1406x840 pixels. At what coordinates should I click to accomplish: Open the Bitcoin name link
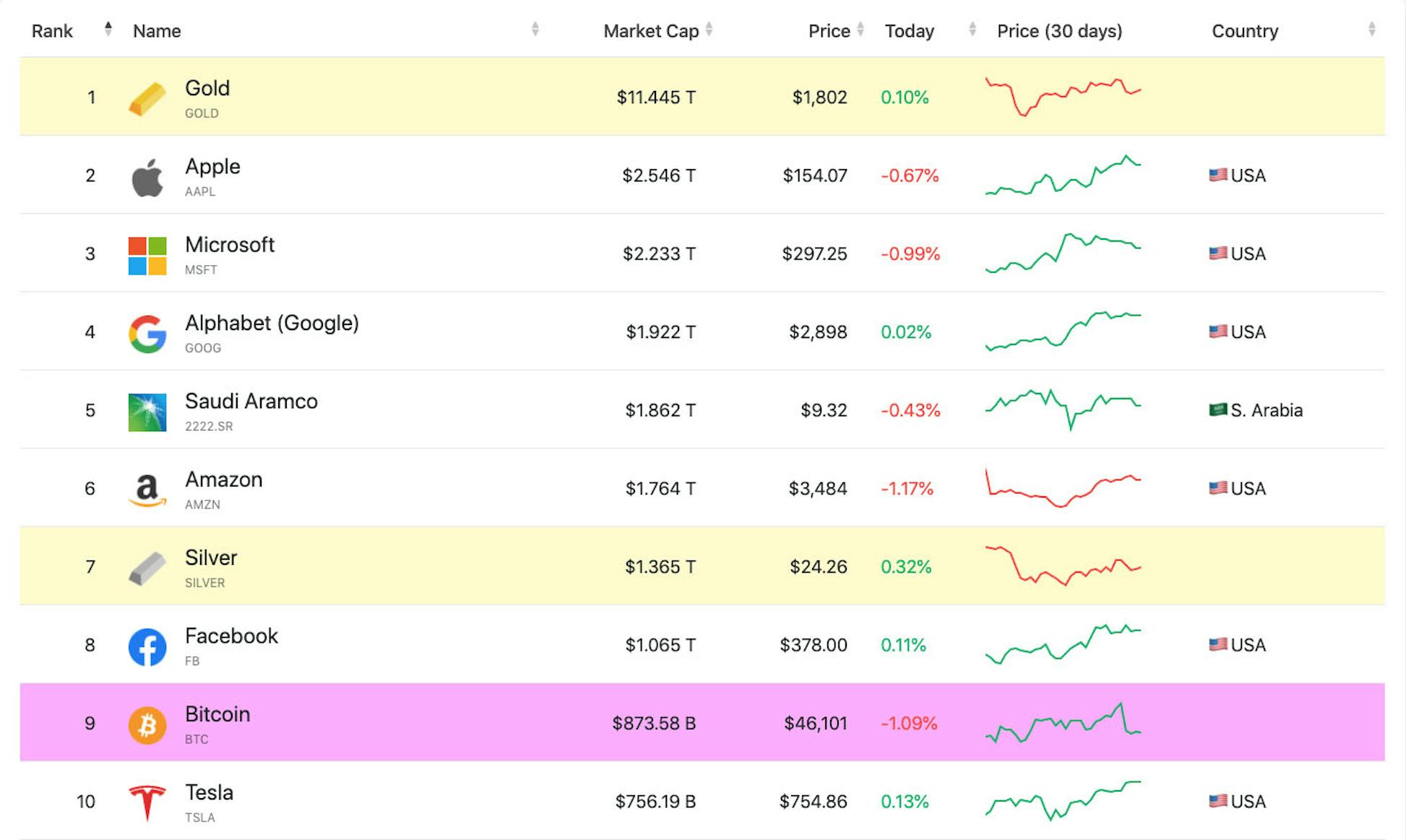pyautogui.click(x=217, y=714)
